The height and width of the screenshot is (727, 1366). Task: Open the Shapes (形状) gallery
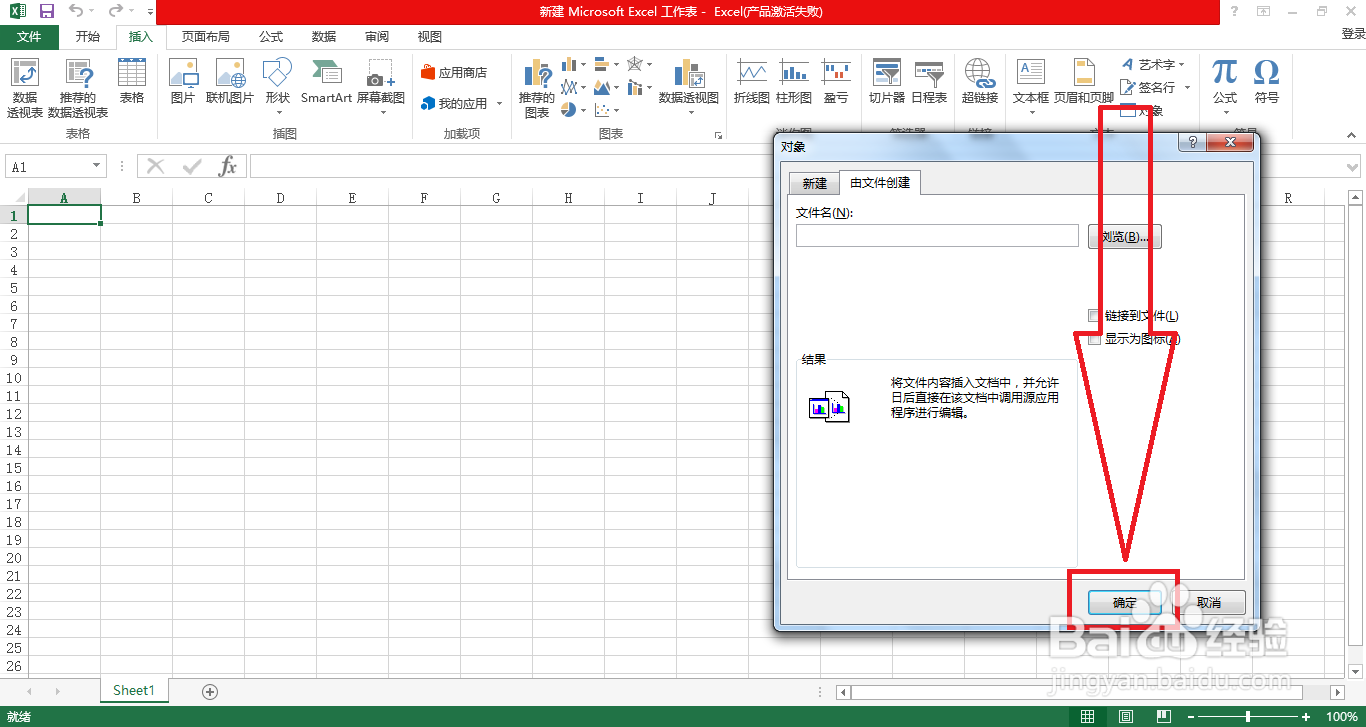tap(277, 88)
